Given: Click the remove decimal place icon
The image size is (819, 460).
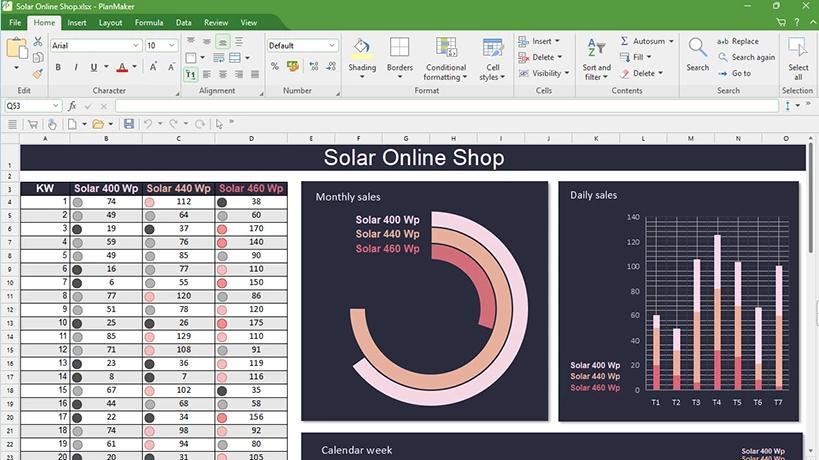Looking at the screenshot, I should 331,66.
